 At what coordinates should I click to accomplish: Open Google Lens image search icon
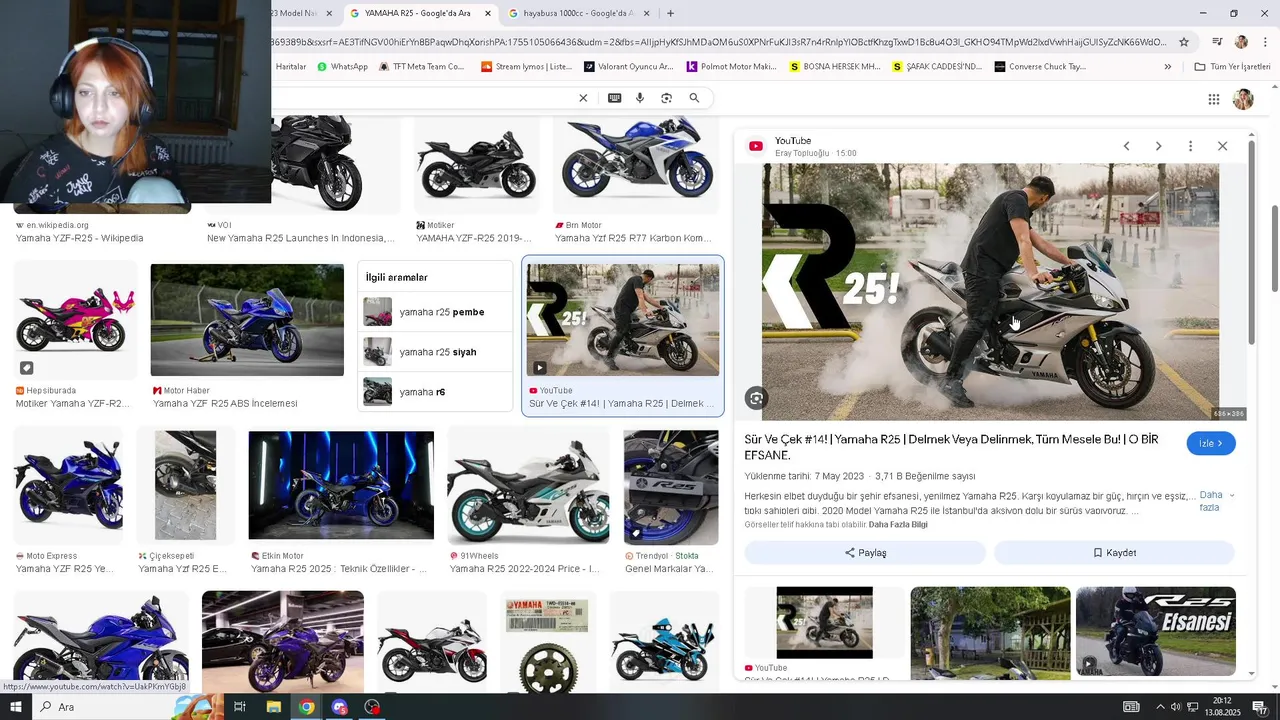coord(666,98)
